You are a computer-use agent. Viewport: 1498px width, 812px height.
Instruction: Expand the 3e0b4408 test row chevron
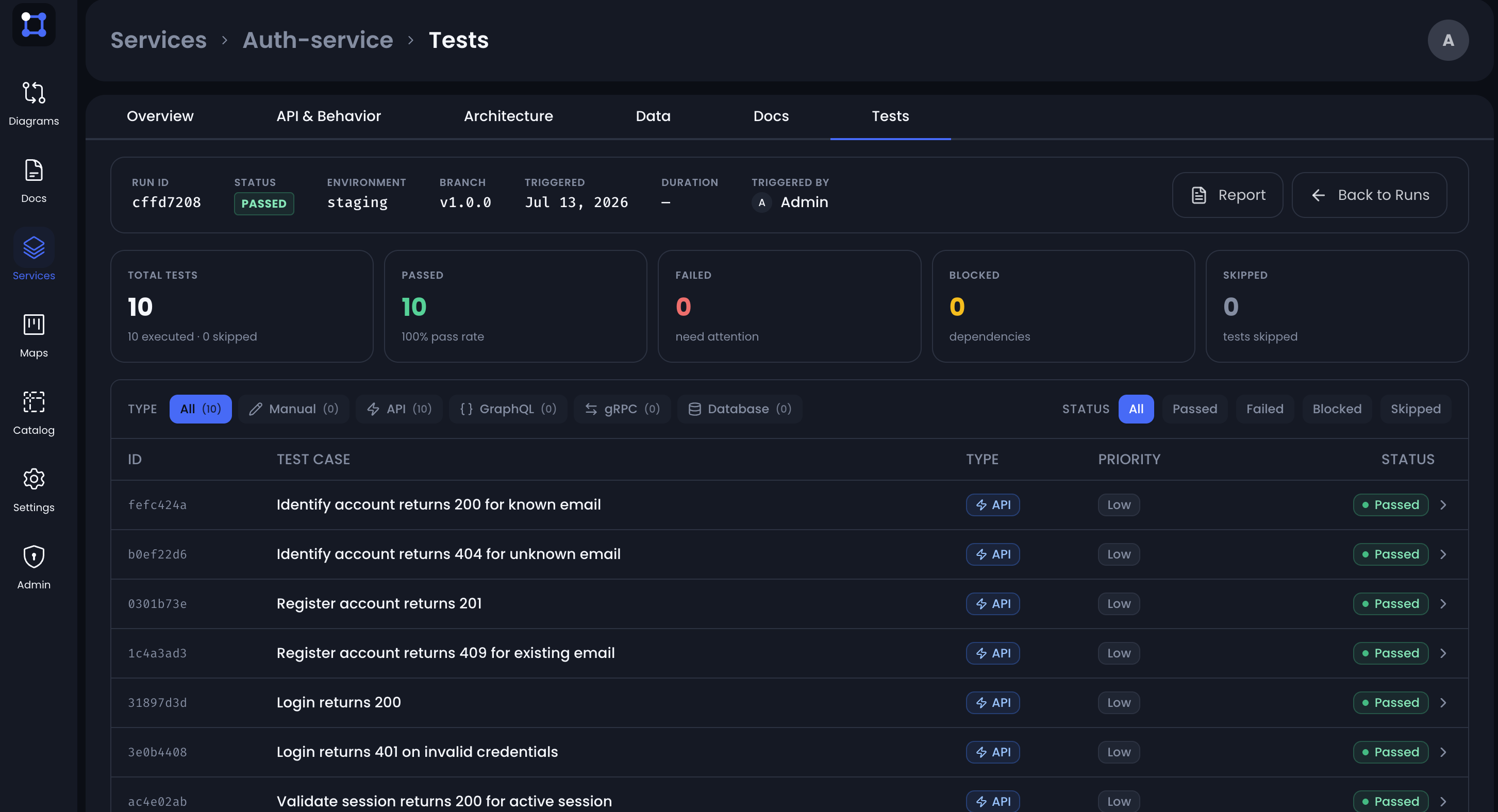coord(1443,752)
